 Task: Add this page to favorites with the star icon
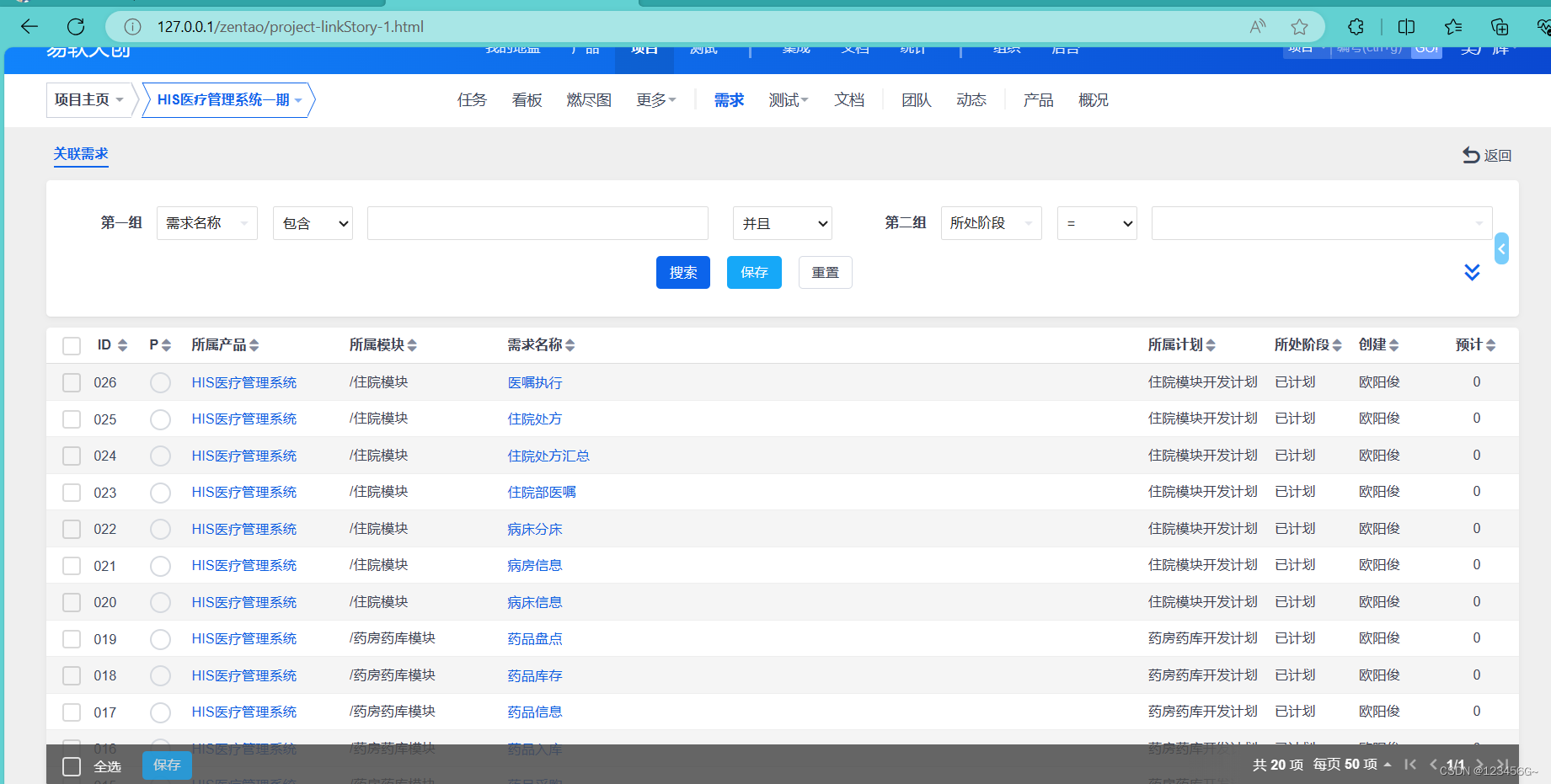point(1299,27)
